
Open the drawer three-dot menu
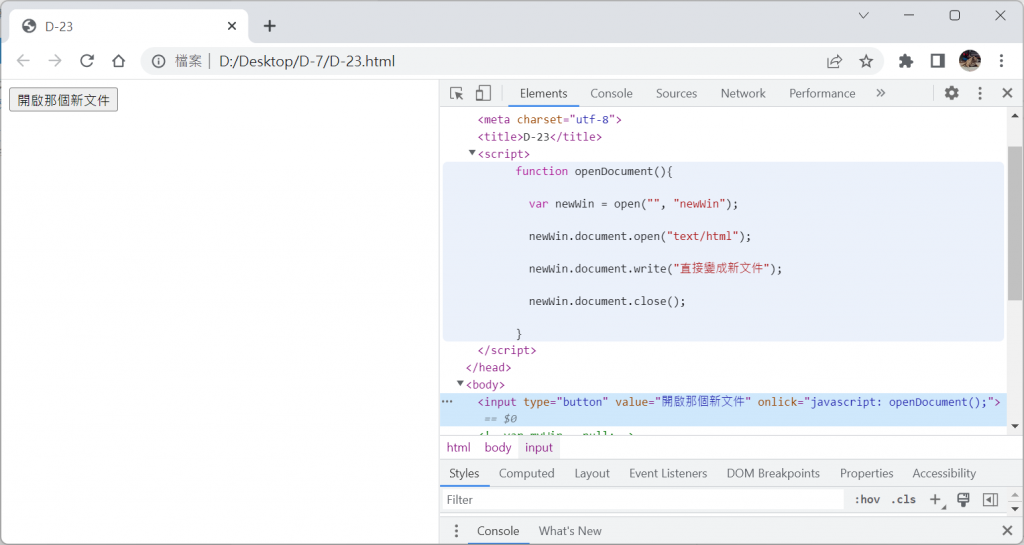[456, 531]
